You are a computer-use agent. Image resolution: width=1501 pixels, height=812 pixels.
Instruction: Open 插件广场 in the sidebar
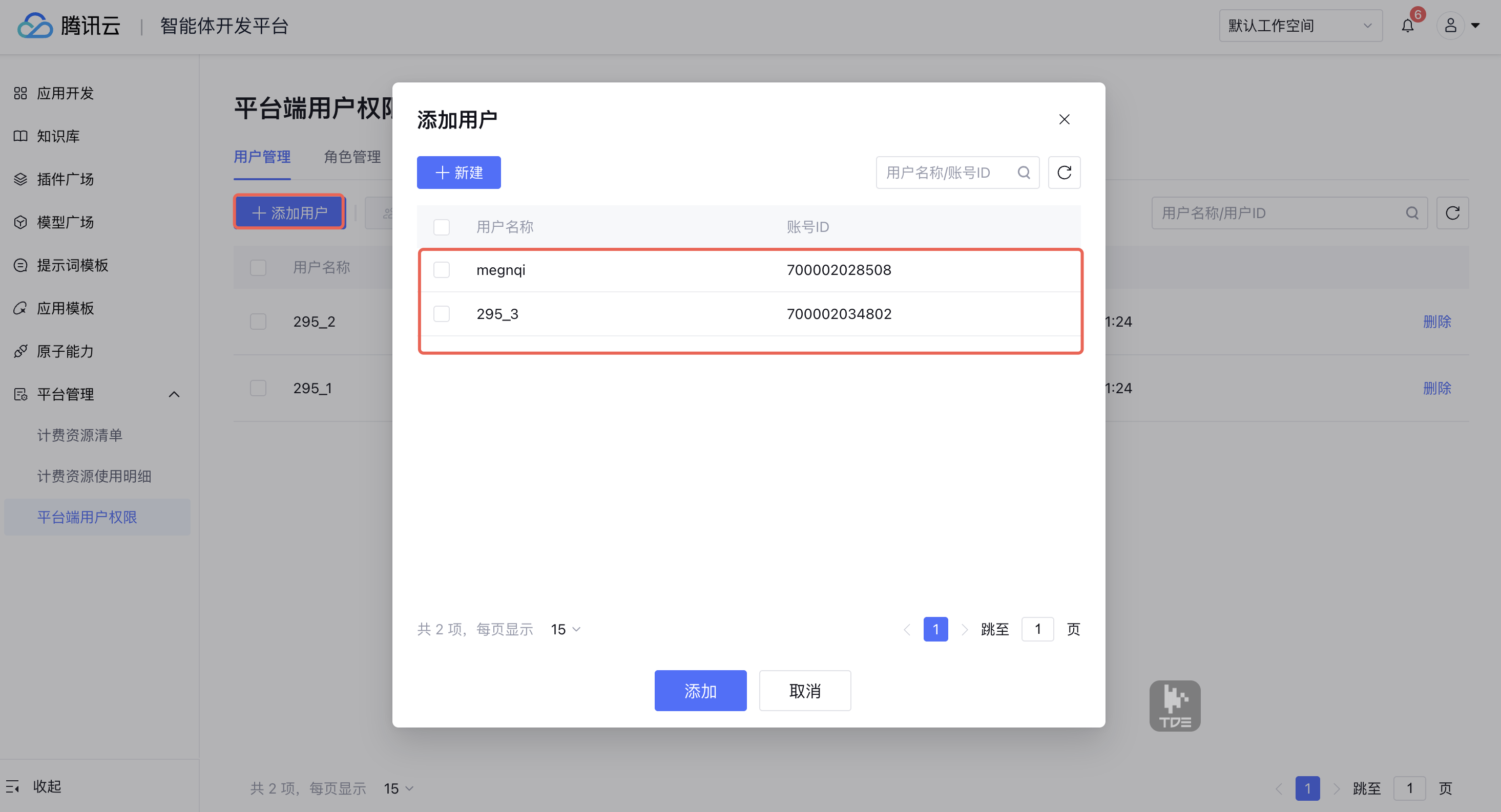(x=65, y=179)
